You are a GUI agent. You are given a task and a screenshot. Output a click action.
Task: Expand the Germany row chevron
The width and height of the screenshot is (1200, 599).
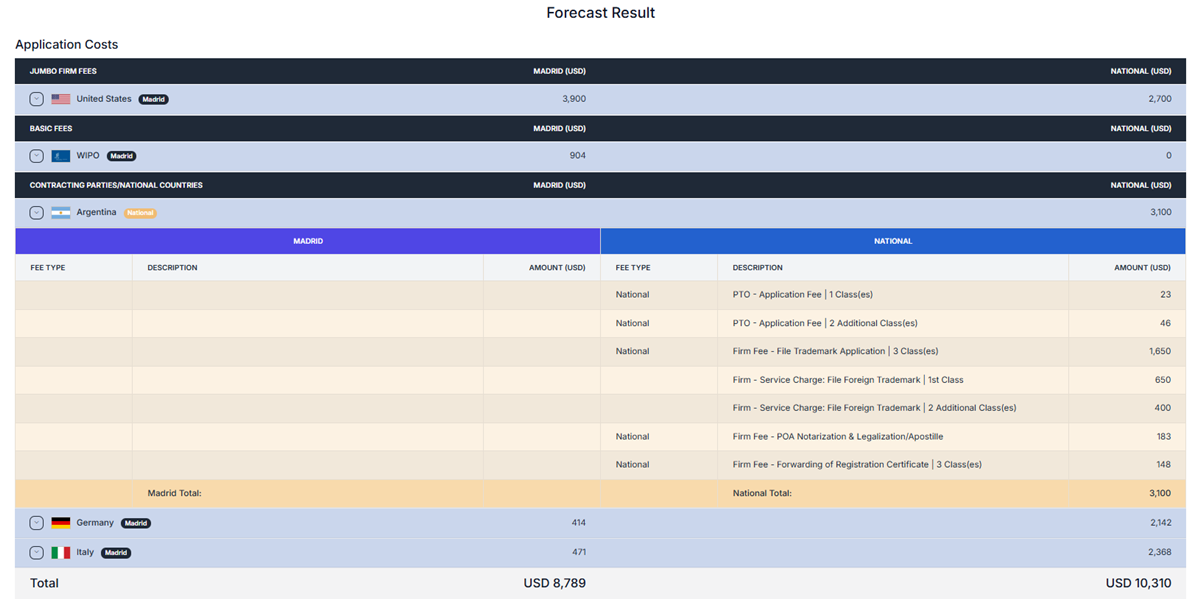36,523
